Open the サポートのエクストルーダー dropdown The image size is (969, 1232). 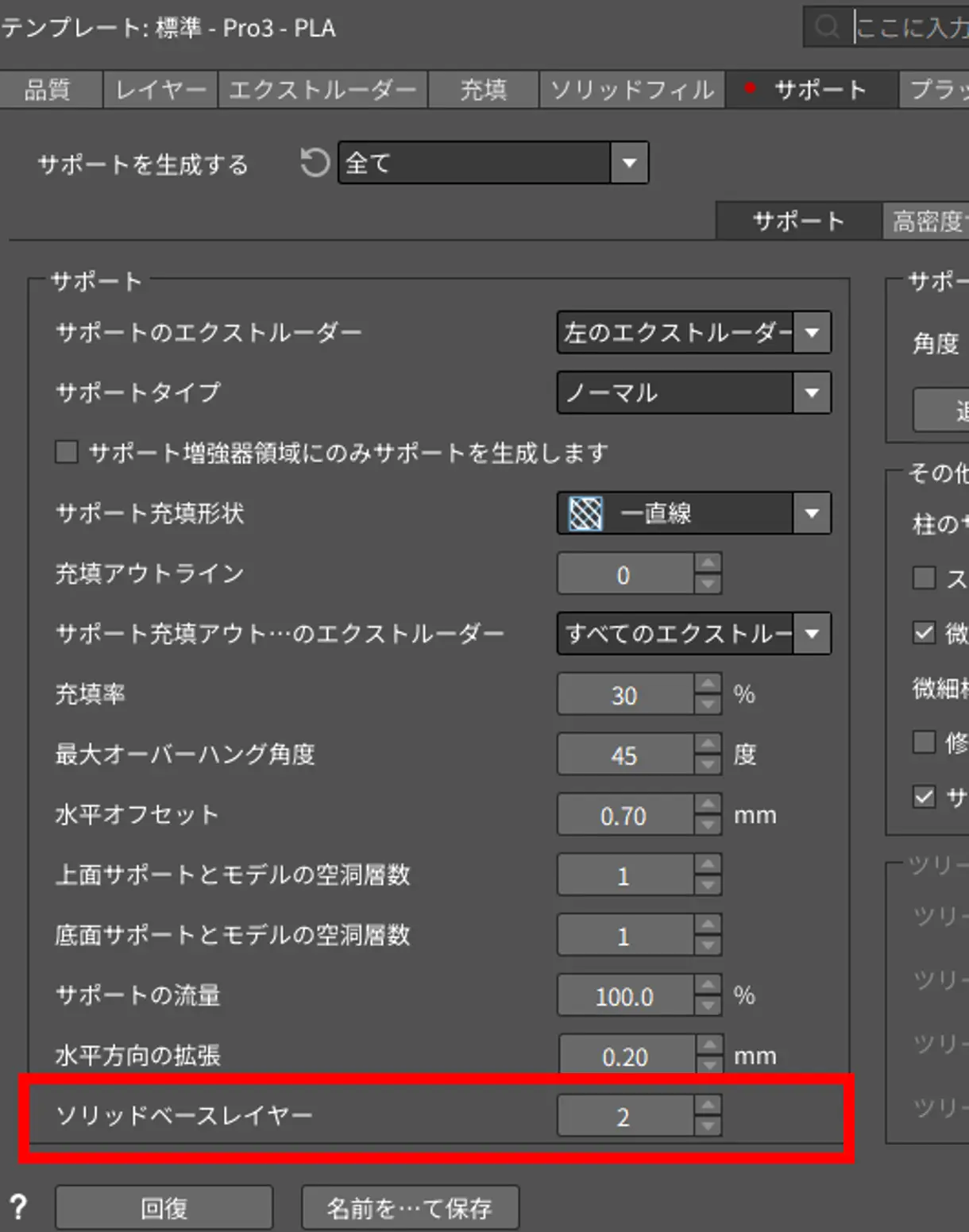click(x=693, y=332)
